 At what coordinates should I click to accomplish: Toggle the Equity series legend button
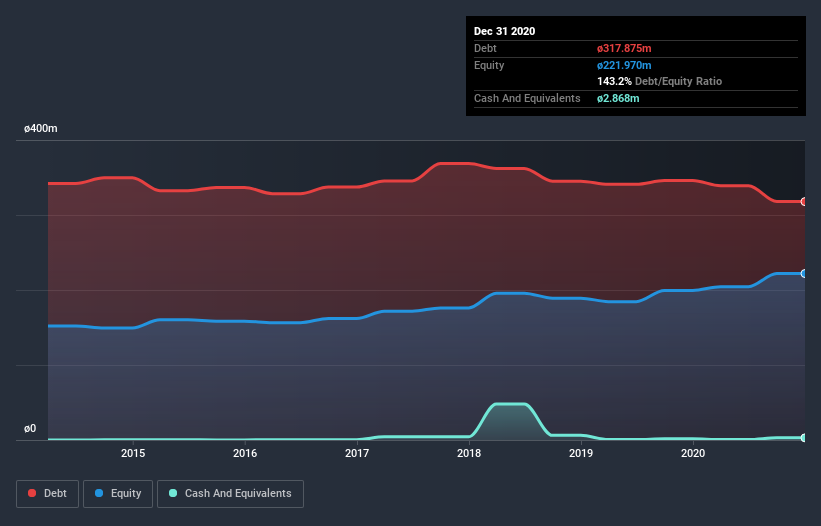tap(118, 494)
